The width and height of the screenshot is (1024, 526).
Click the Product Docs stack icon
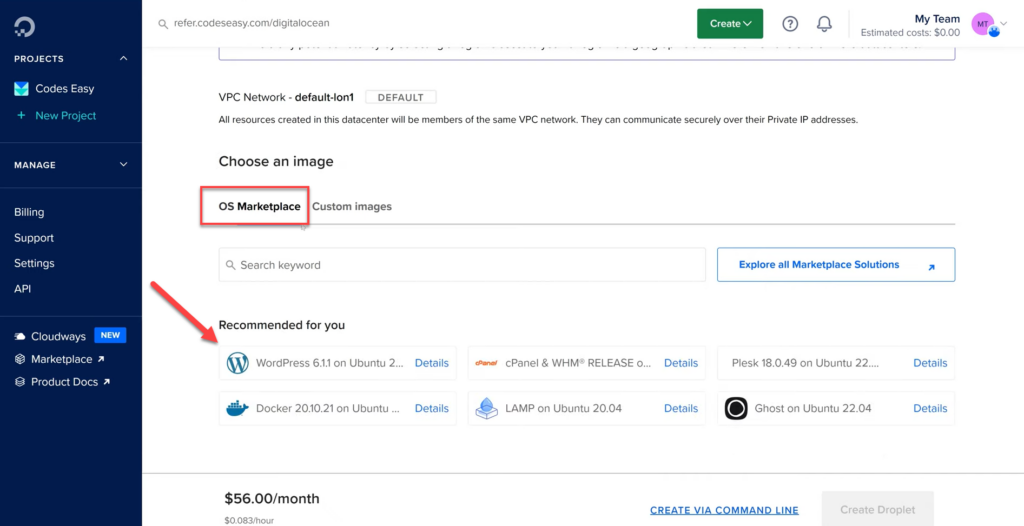(20, 382)
